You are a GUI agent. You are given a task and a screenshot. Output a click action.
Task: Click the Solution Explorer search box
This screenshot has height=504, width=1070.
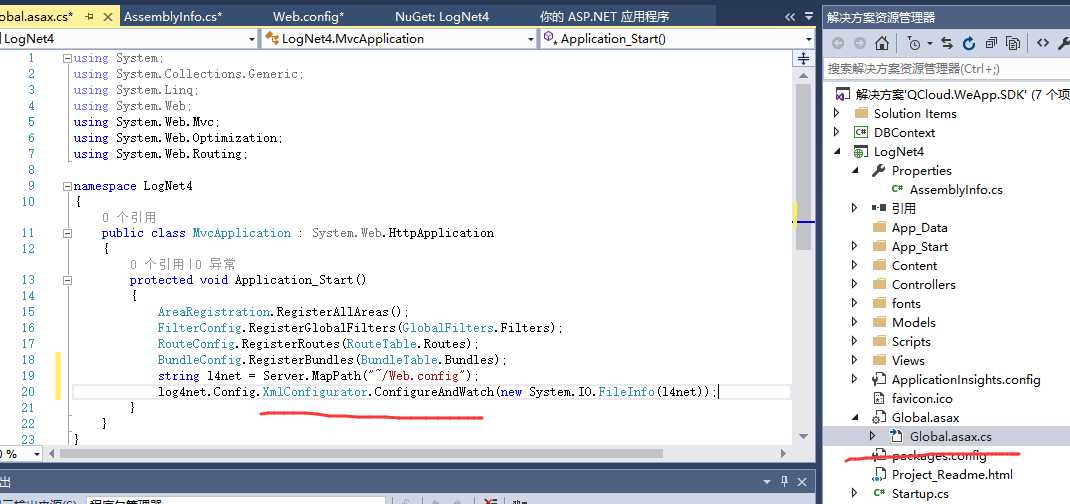pos(946,68)
